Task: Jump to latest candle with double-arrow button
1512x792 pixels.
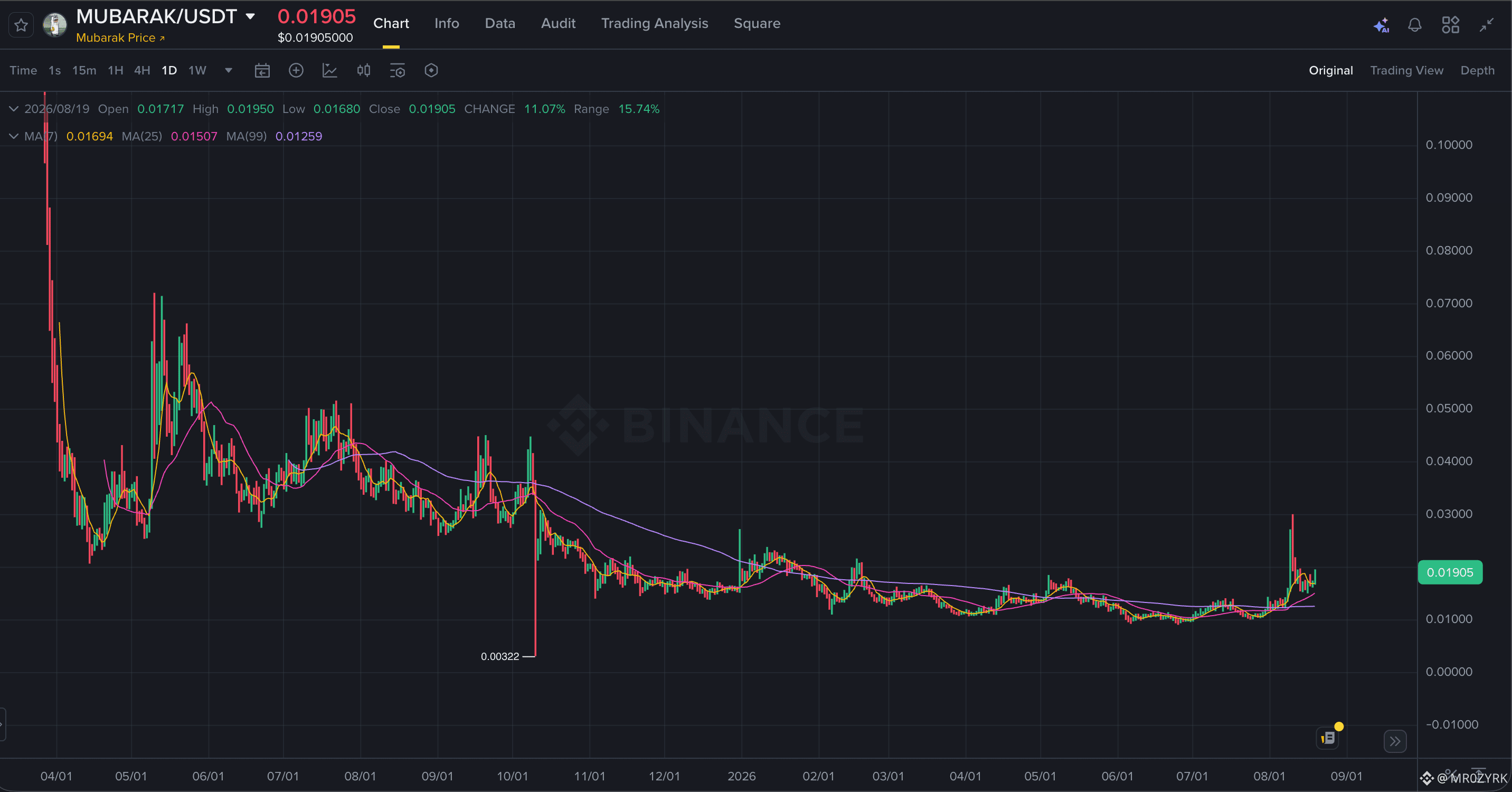Action: pos(1395,741)
